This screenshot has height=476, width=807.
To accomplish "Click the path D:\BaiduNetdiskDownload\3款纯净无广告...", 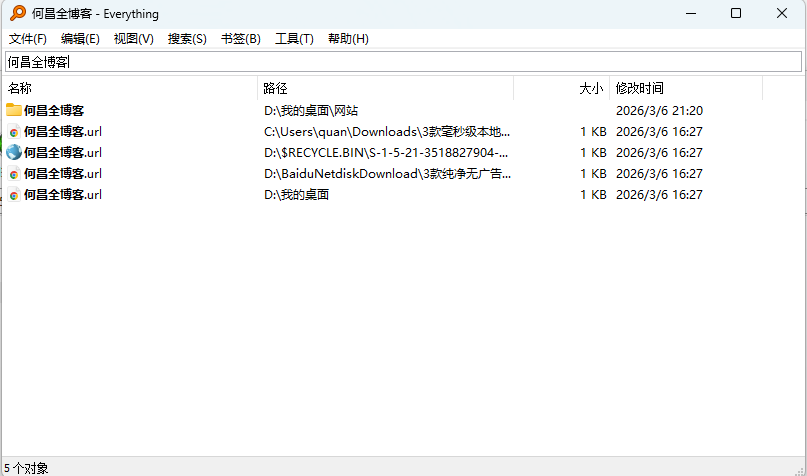I will click(388, 174).
